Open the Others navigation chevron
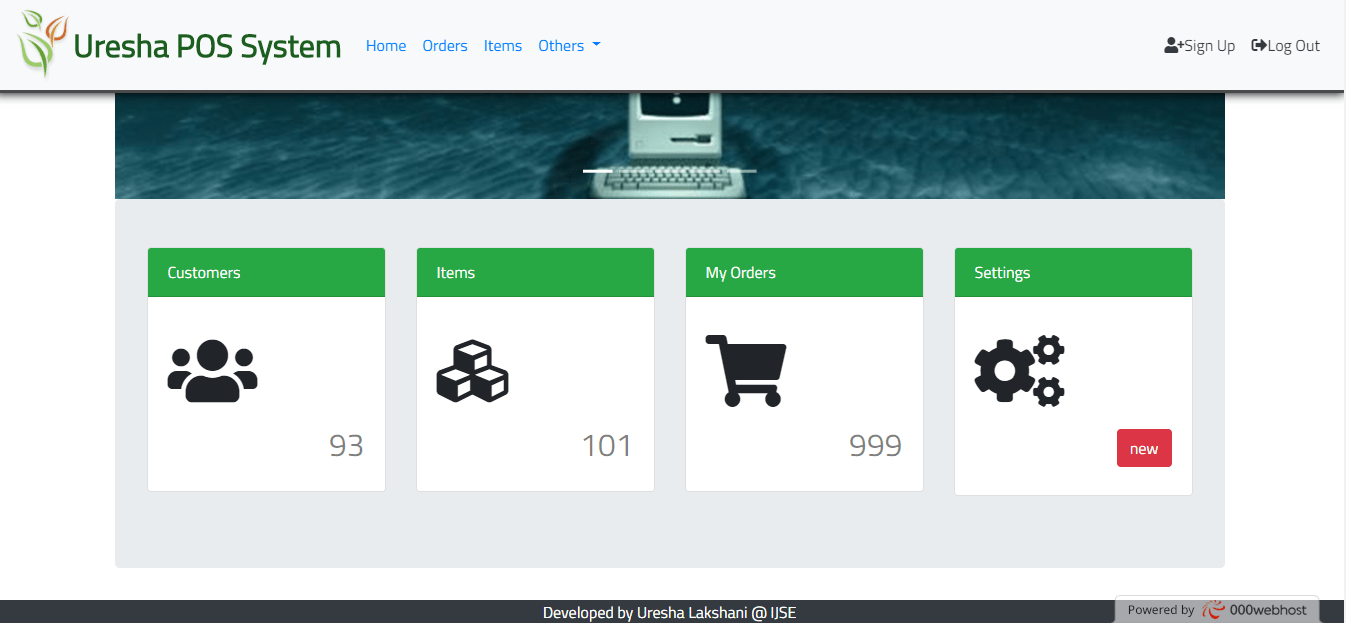This screenshot has width=1346, height=623. point(597,44)
